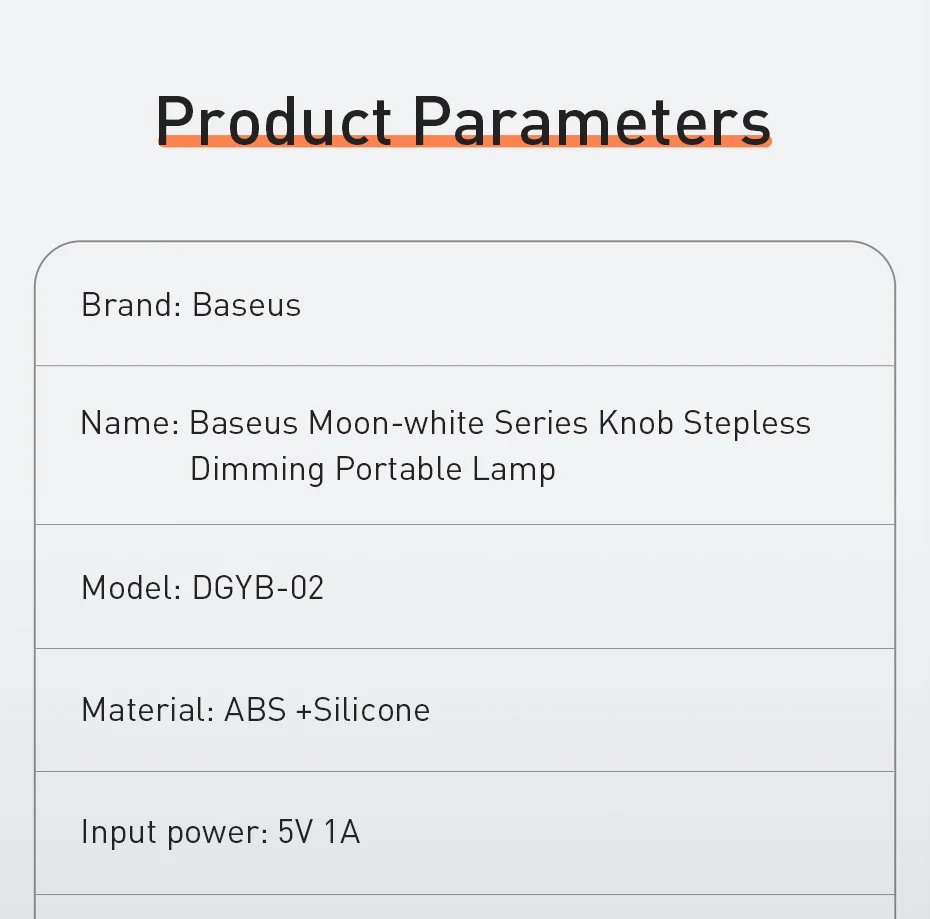This screenshot has width=930, height=919.
Task: Click "Dimming" in the name's second line
Action: click(257, 469)
